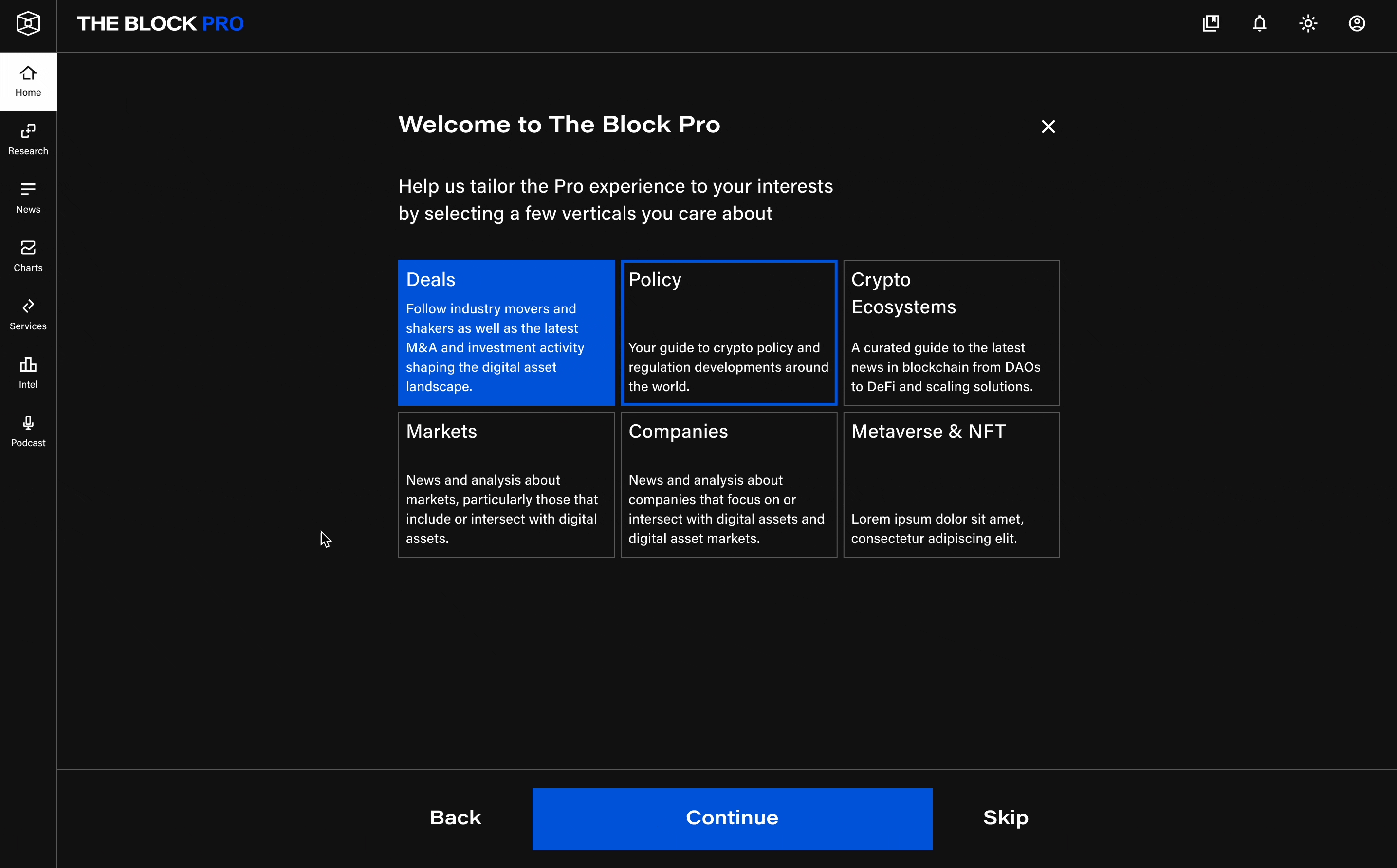Toggle light theme with the sun icon
The image size is (1397, 868).
(1308, 23)
